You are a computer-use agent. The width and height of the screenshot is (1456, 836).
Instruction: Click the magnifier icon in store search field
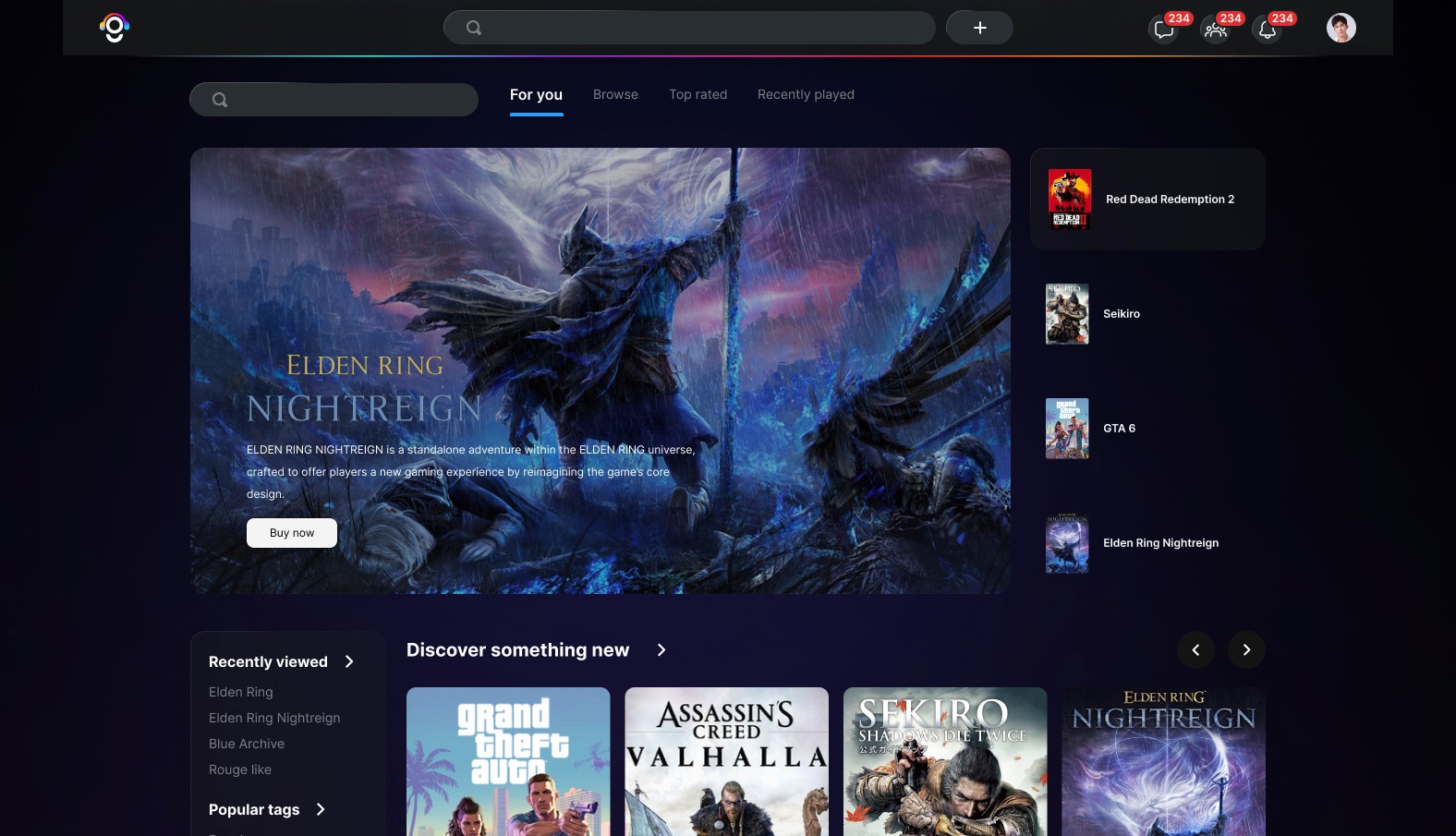coord(220,100)
